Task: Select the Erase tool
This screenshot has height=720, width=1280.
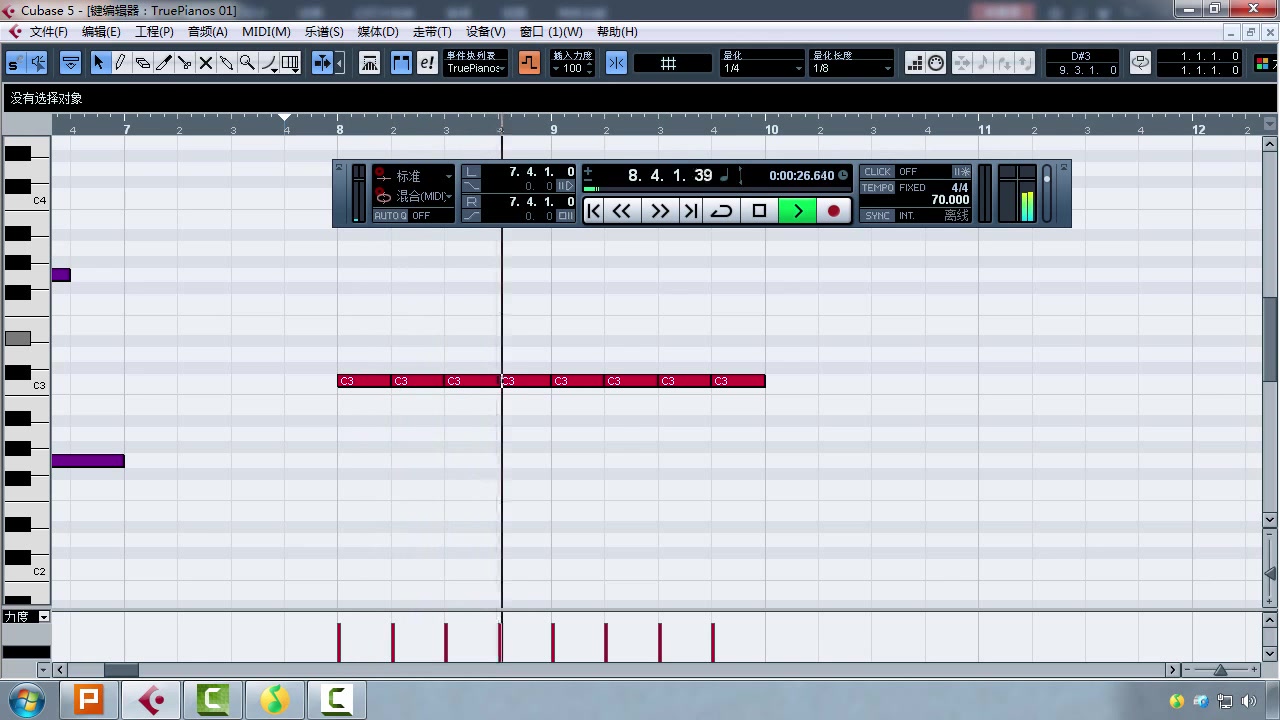Action: (142, 63)
